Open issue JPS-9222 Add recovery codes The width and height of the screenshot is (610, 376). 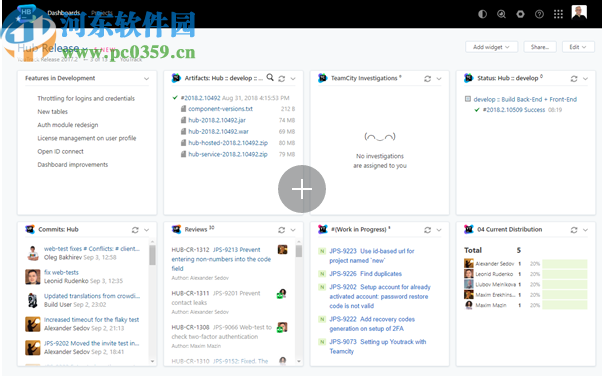372,324
